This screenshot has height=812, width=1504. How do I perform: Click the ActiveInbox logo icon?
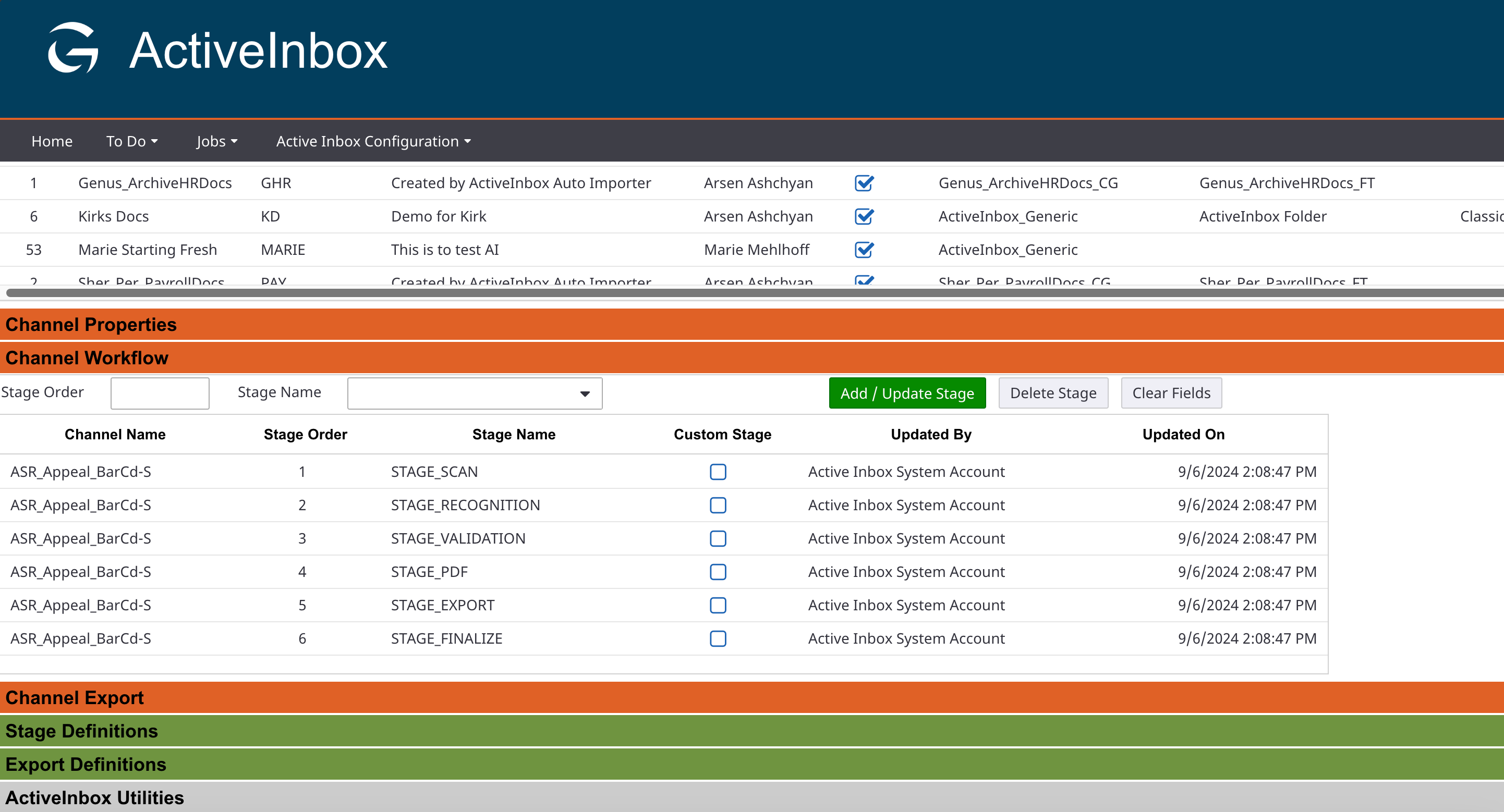tap(73, 48)
